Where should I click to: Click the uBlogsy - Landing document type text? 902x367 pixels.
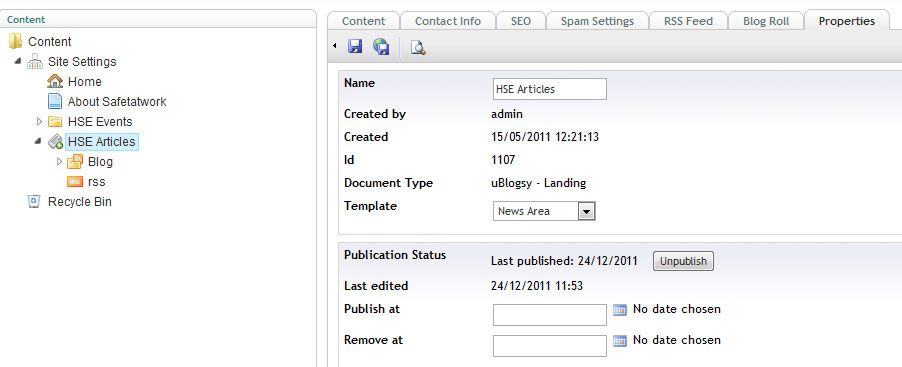(x=538, y=184)
